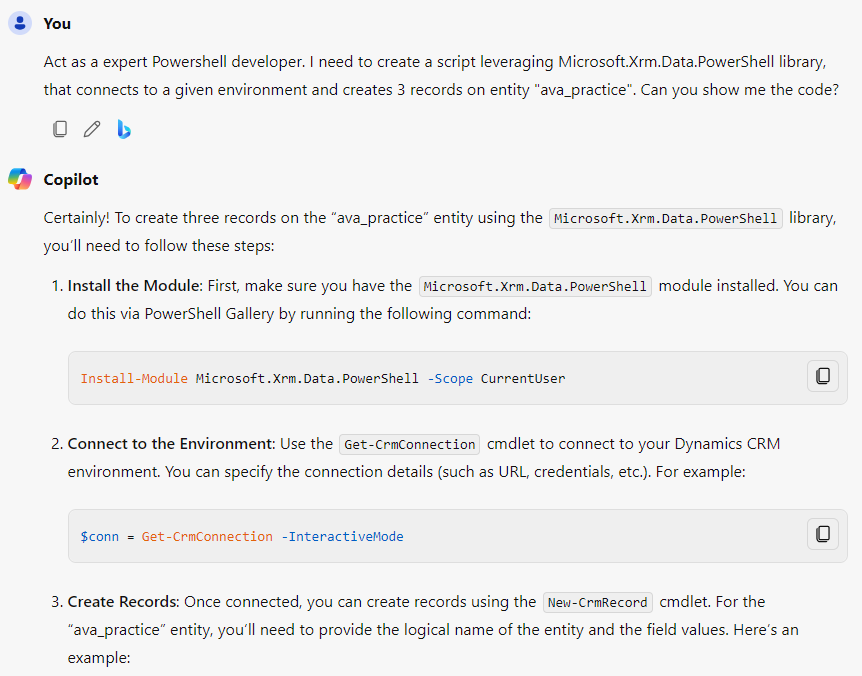862x676 pixels.
Task: Click the Microsoft.Xrm.Data.PowerShell code chip in the intro sentence
Action: coord(666,218)
